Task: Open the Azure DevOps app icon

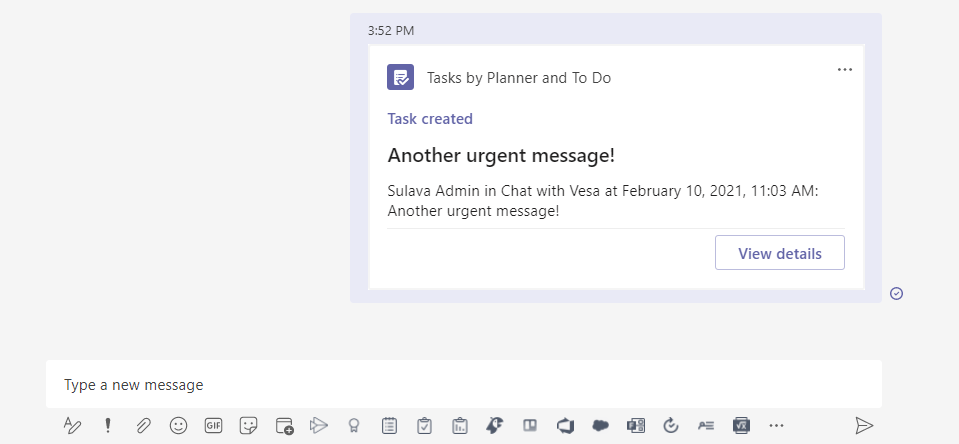Action: (x=565, y=425)
